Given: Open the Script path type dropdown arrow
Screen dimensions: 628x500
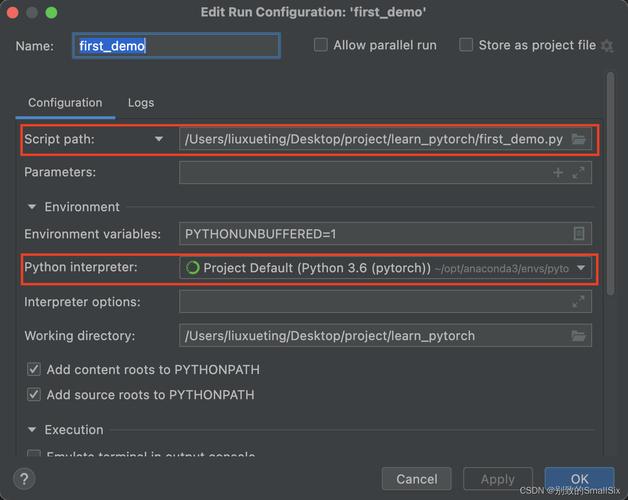Looking at the screenshot, I should coord(159,139).
